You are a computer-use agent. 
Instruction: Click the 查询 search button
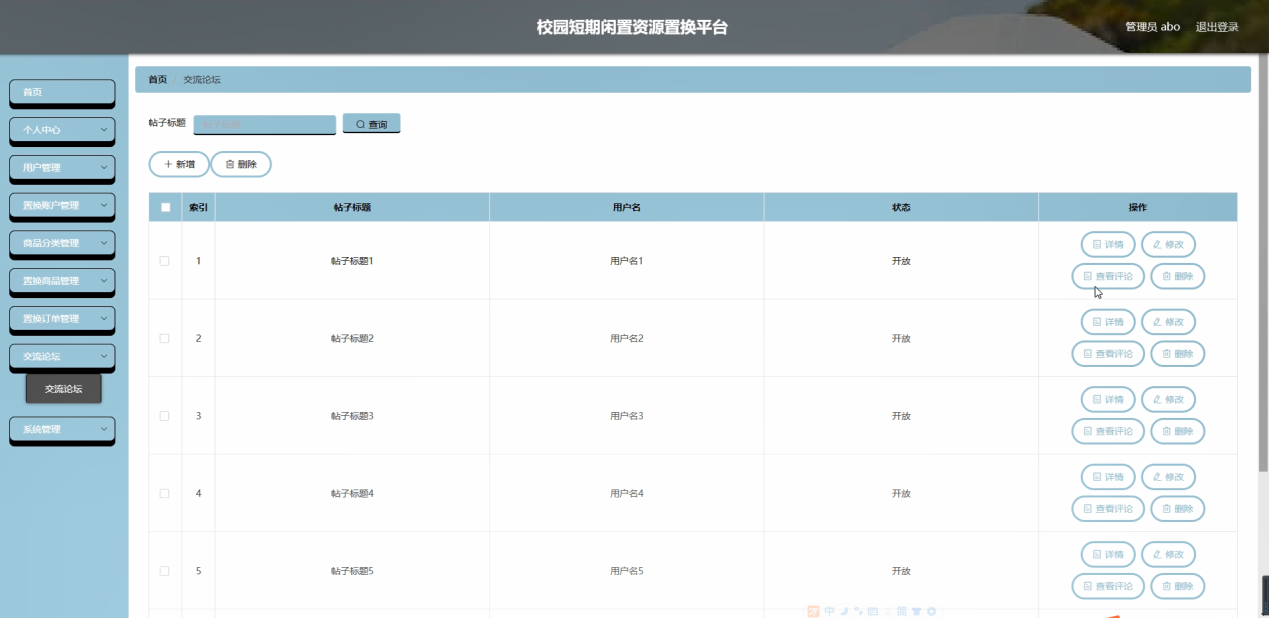(x=371, y=124)
